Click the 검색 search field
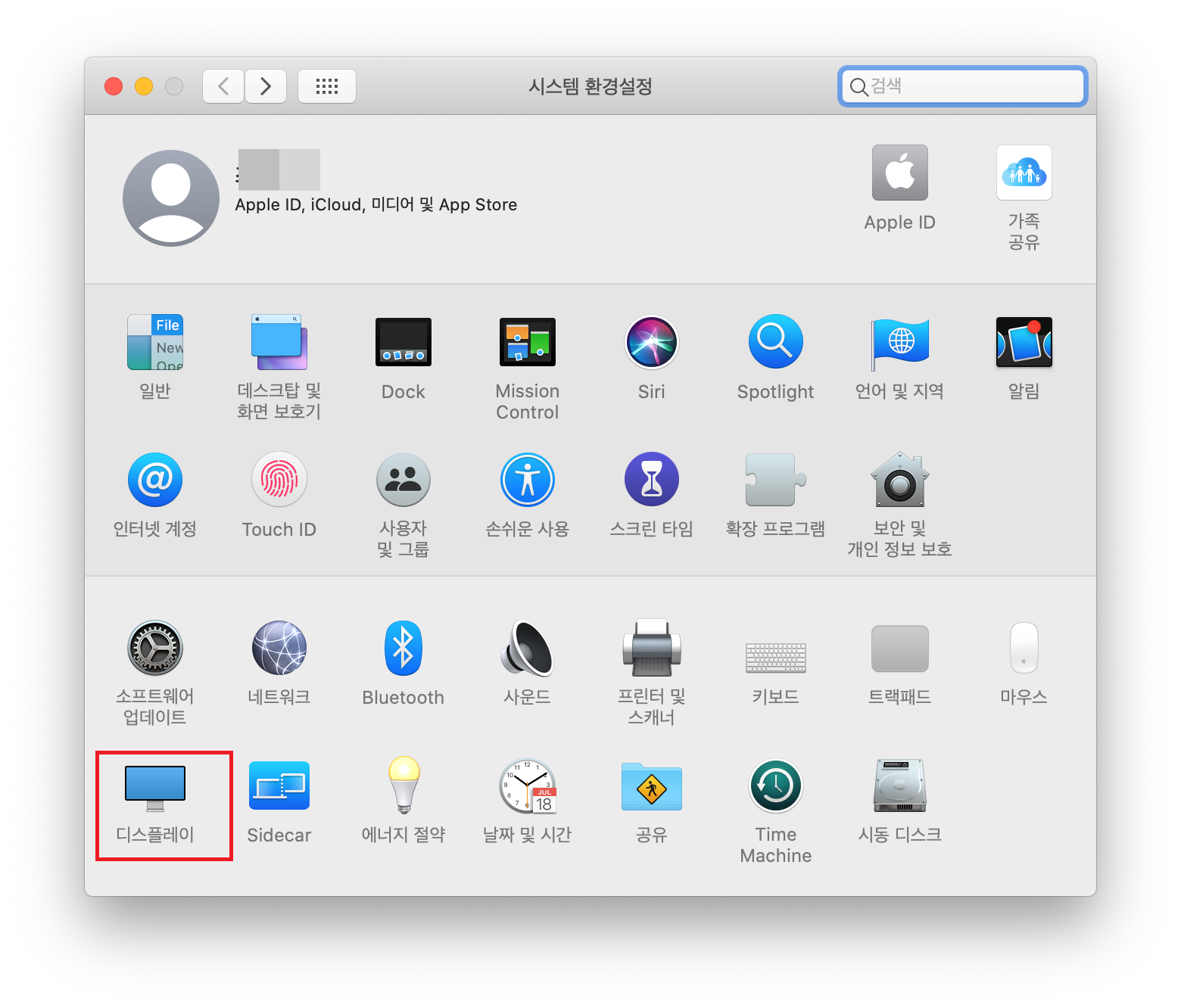1181x1008 pixels. click(x=963, y=86)
